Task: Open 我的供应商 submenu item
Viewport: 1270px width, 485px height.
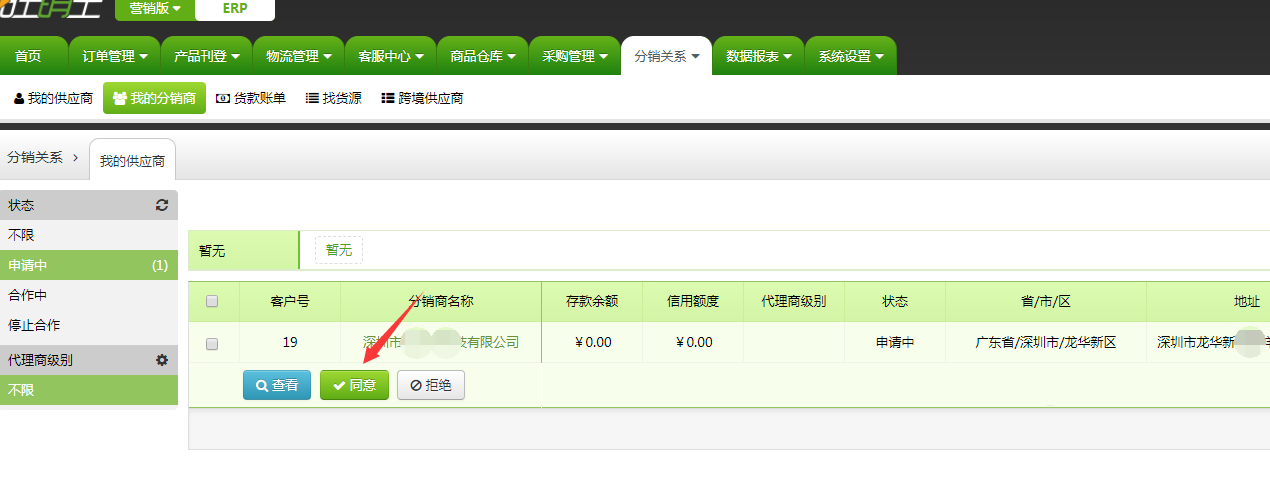Action: (53, 99)
